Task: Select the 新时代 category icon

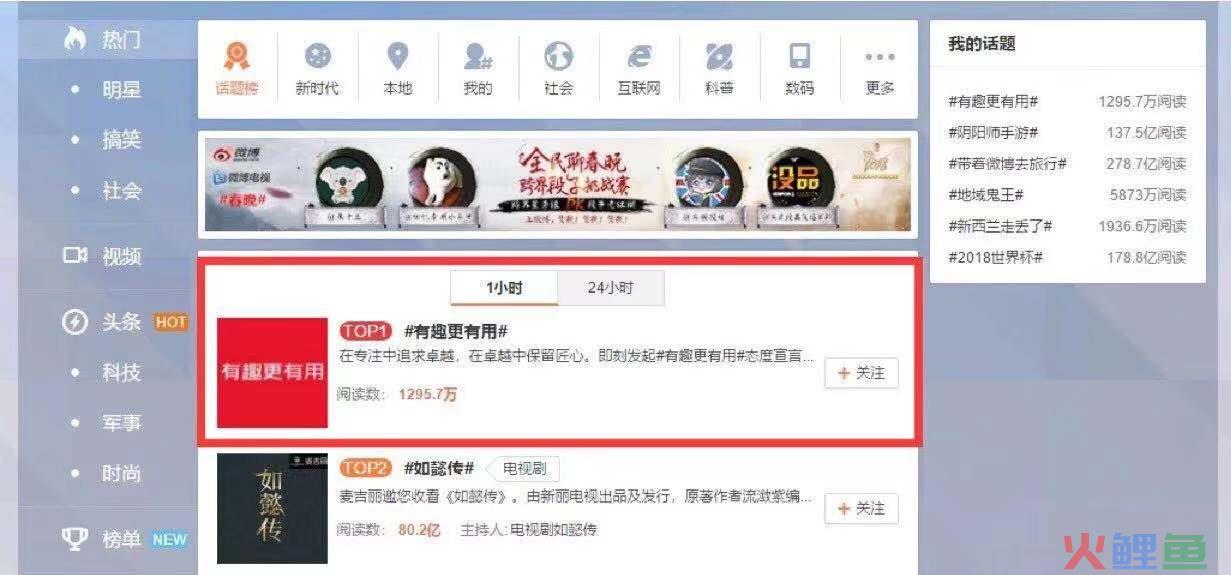Action: pyautogui.click(x=317, y=69)
